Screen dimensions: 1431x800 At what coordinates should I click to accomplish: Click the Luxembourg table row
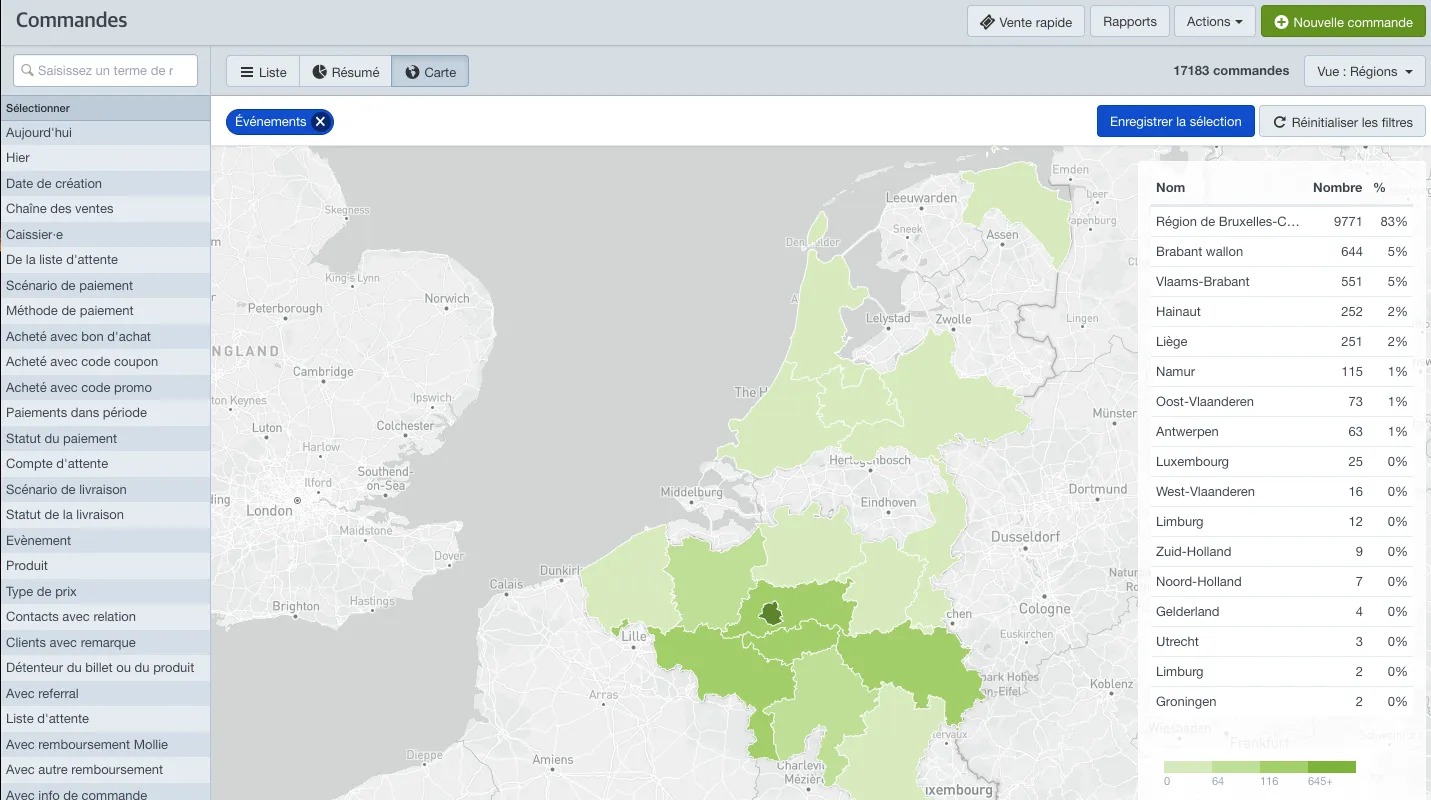point(1281,462)
